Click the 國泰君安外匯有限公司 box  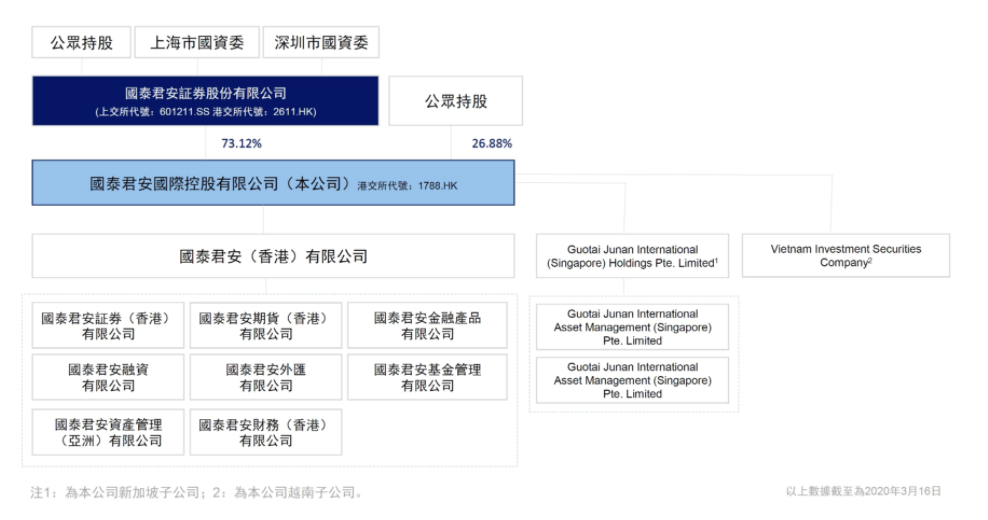click(266, 377)
